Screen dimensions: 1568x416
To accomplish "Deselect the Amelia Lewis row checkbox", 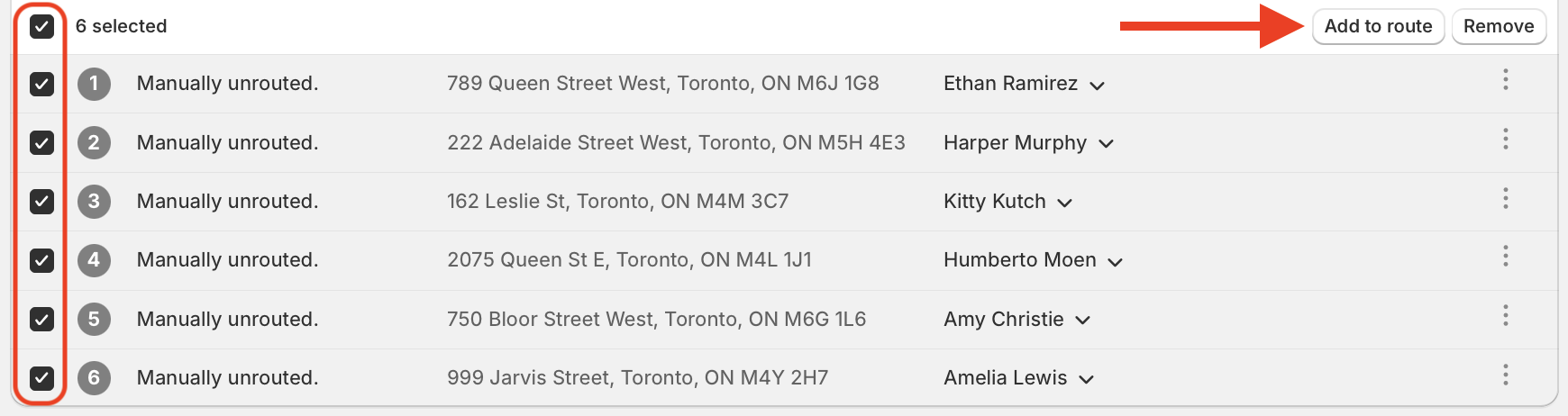I will (x=41, y=378).
